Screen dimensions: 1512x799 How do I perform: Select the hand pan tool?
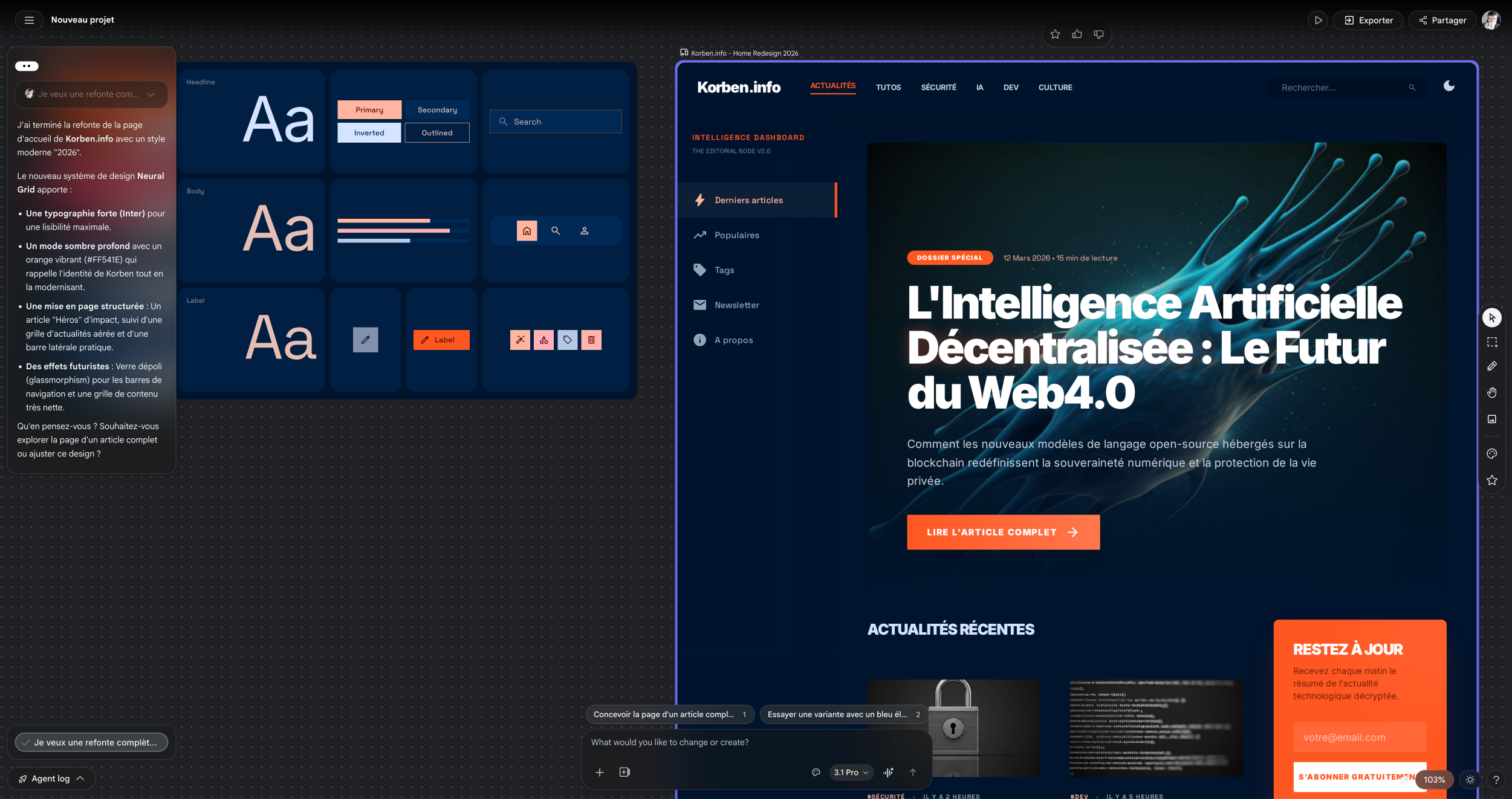(1491, 393)
